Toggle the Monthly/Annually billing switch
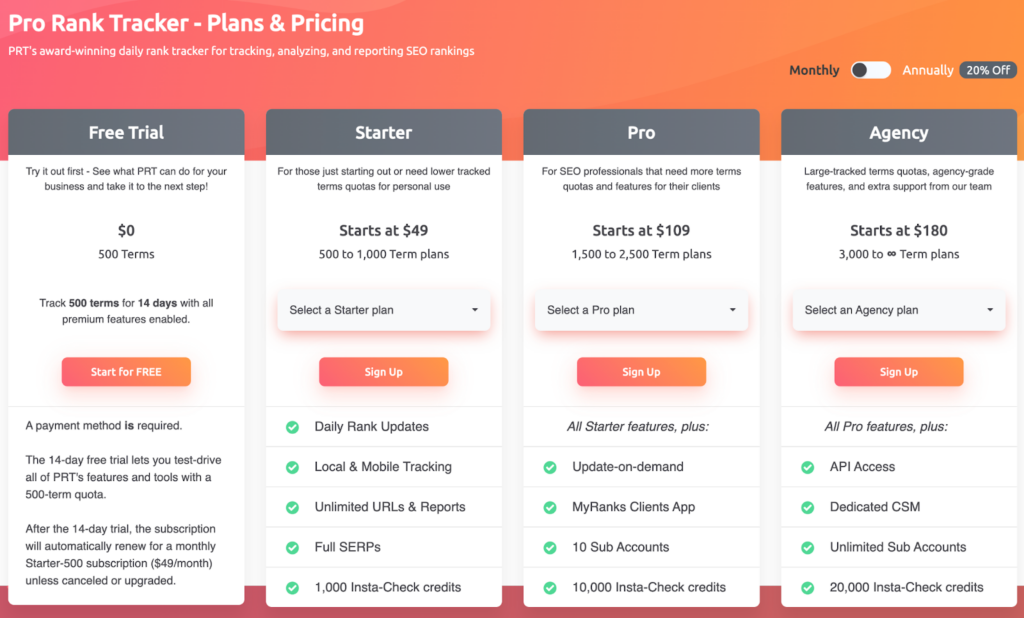The width and height of the screenshot is (1024, 618). 870,70
